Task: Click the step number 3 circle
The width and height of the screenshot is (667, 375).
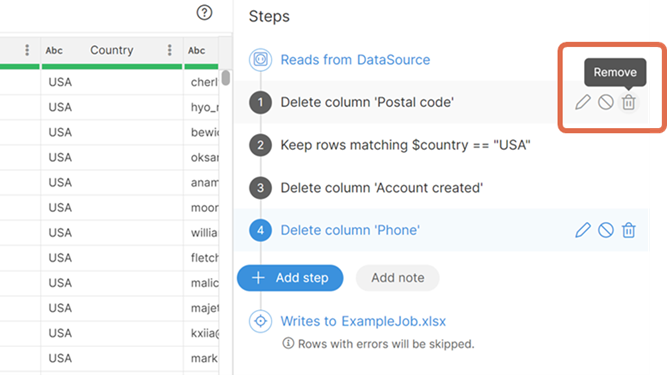Action: coord(260,188)
